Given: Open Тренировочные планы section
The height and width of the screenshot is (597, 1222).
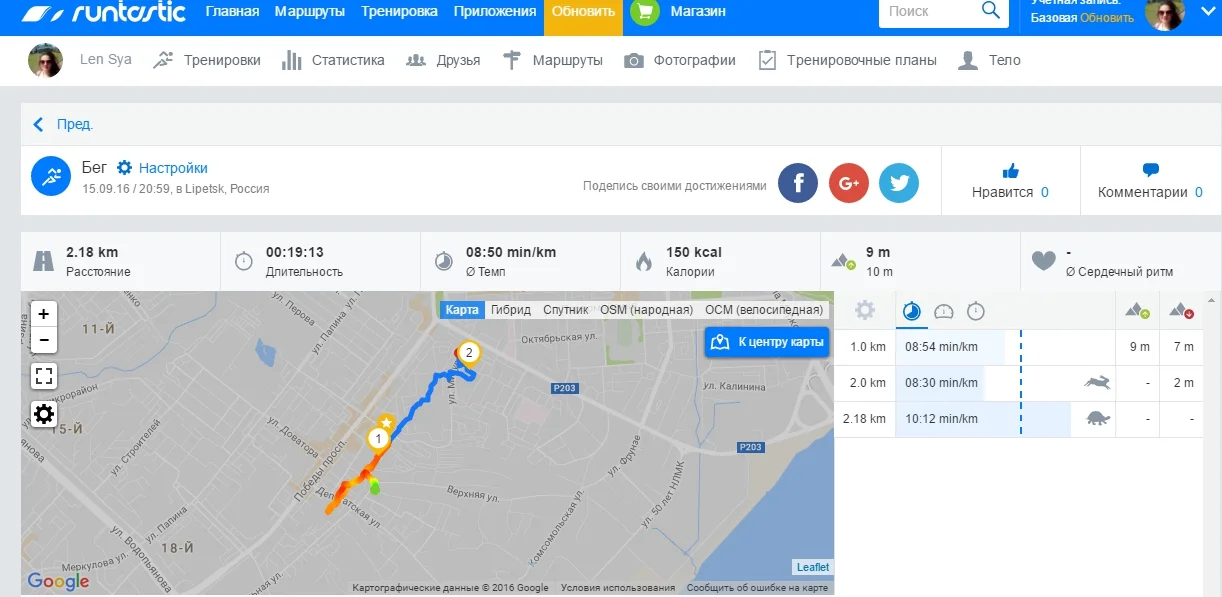Looking at the screenshot, I should (847, 60).
